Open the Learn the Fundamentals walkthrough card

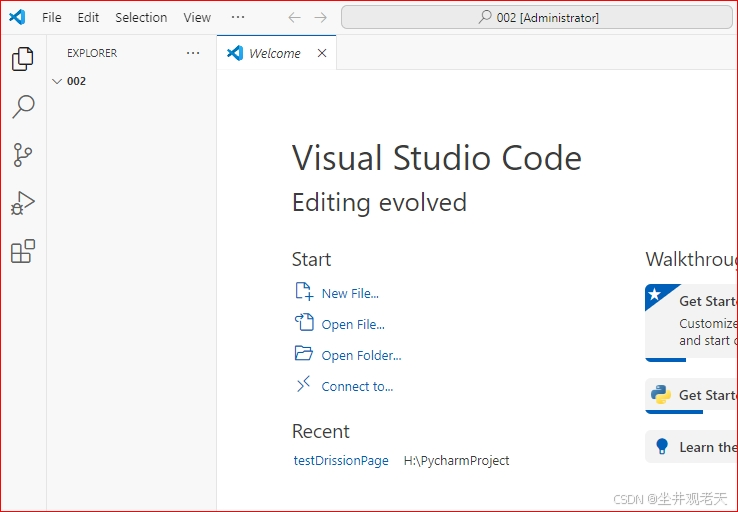[691, 447]
